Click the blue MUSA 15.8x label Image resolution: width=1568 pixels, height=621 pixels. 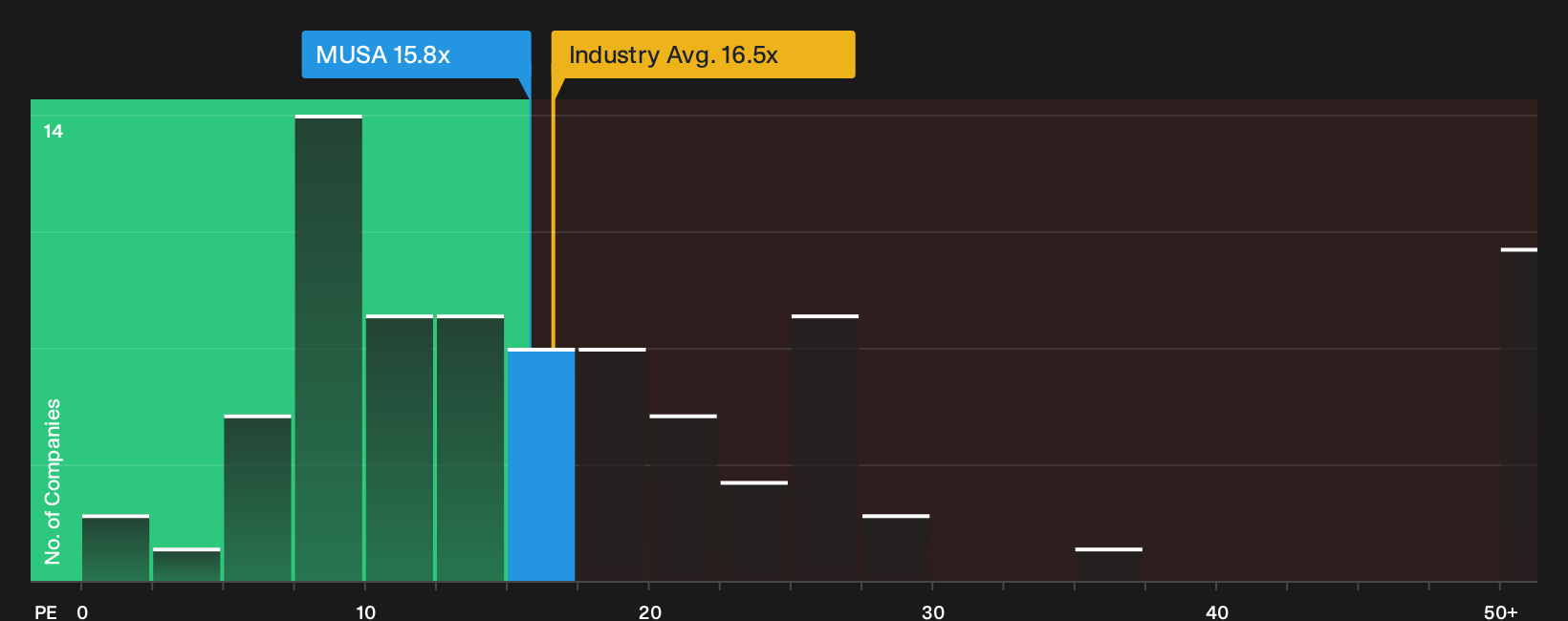click(x=416, y=54)
